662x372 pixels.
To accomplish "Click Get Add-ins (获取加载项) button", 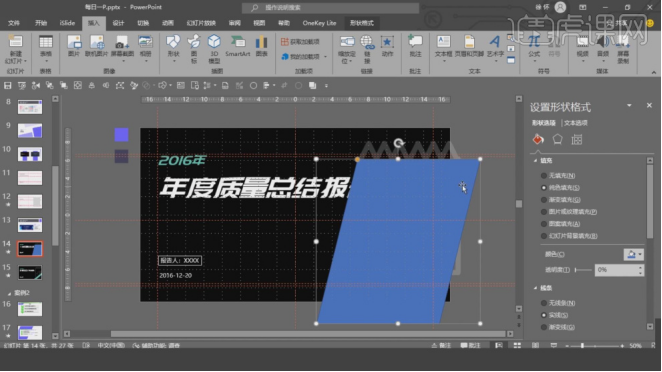I will 301,42.
